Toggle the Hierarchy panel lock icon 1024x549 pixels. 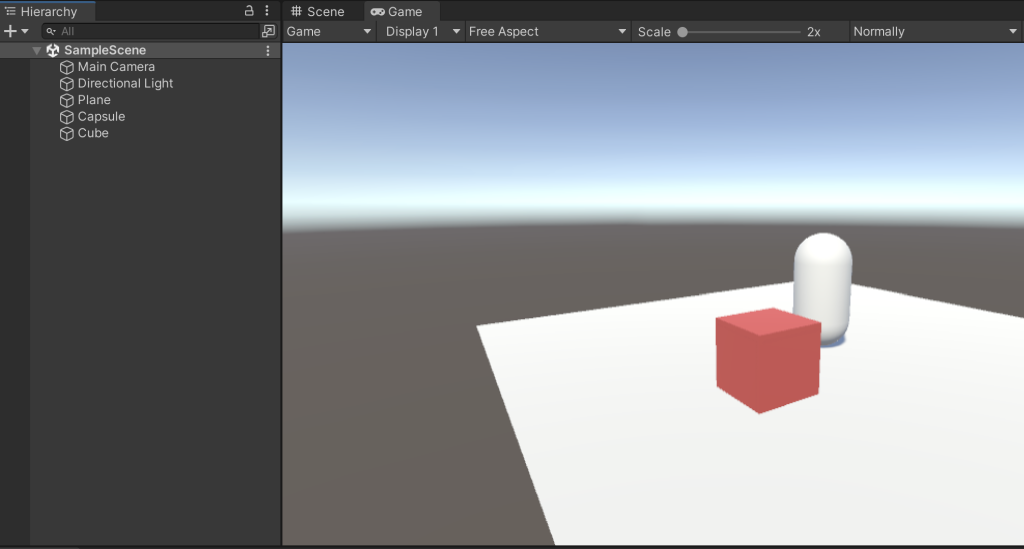point(249,11)
